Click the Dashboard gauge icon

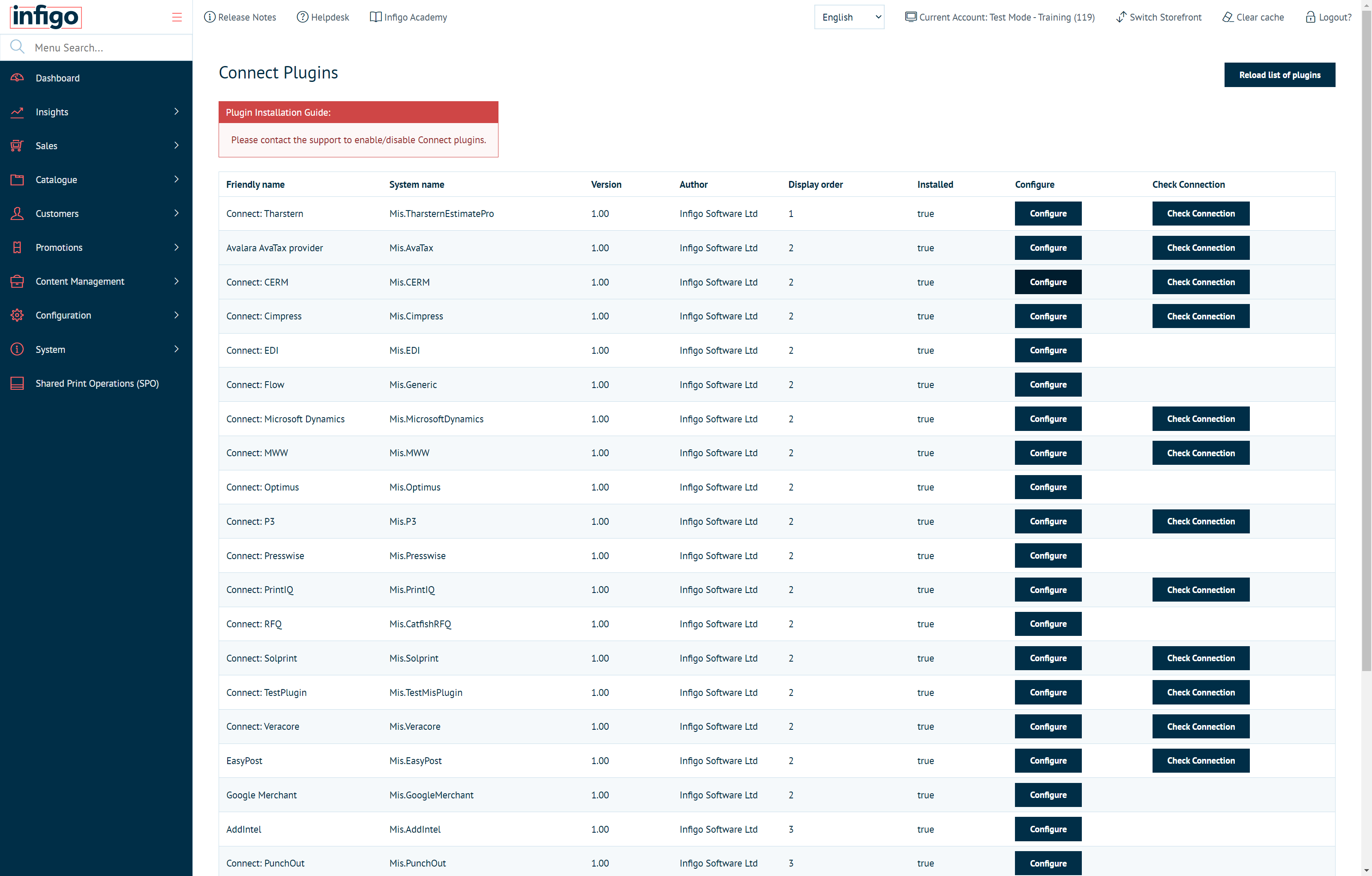point(17,78)
